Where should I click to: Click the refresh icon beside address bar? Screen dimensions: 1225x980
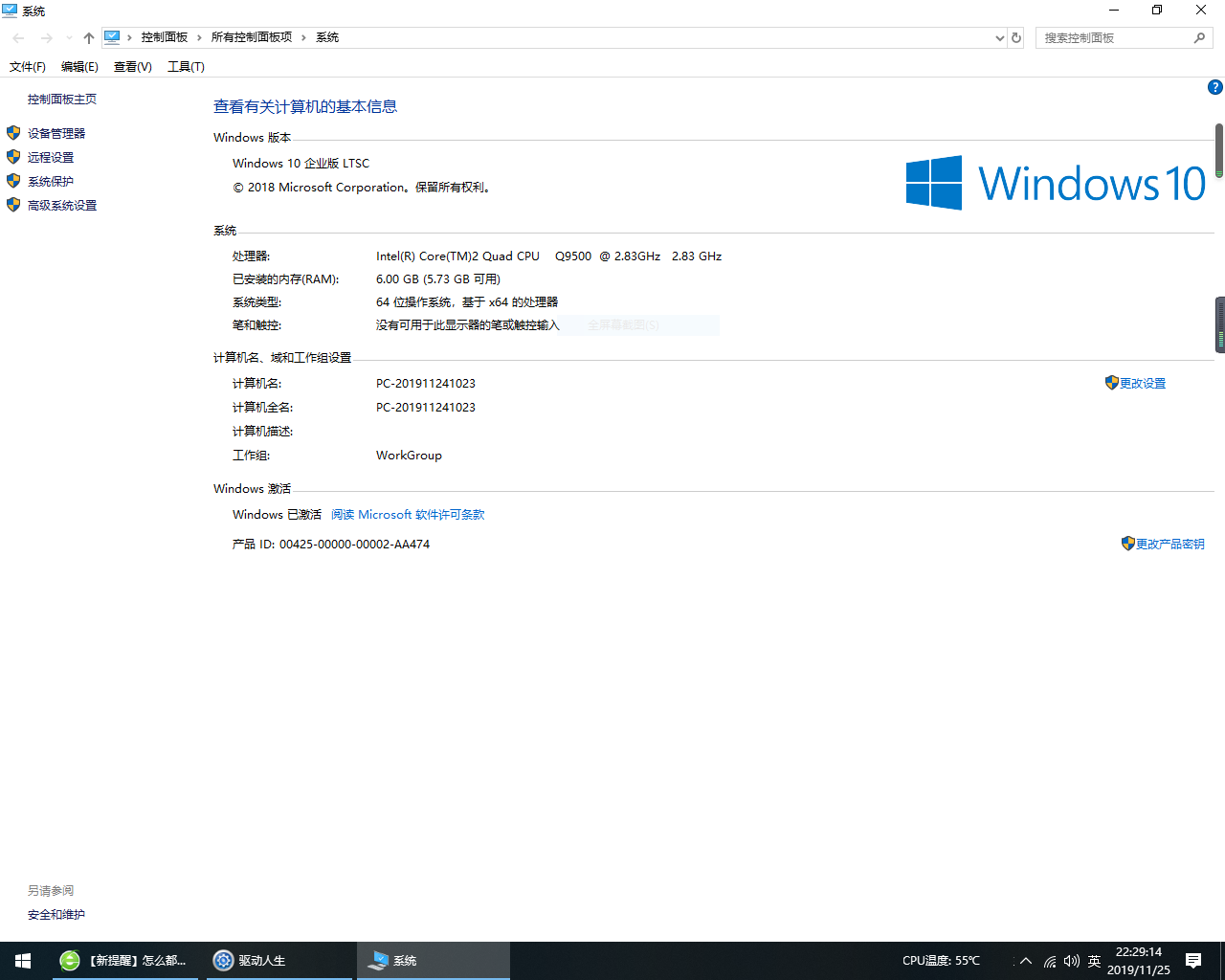point(1016,38)
